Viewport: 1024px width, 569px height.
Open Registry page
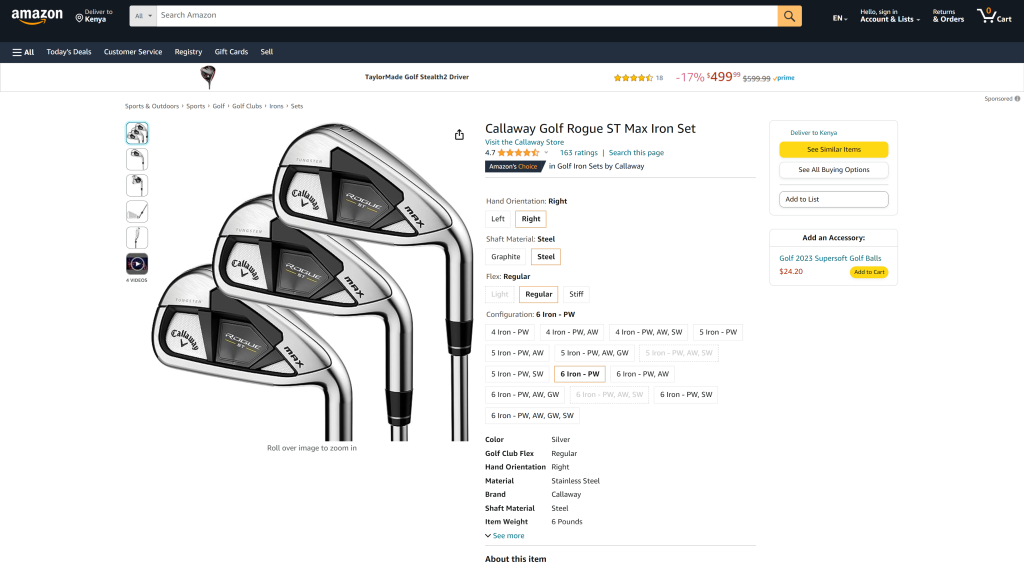(188, 52)
